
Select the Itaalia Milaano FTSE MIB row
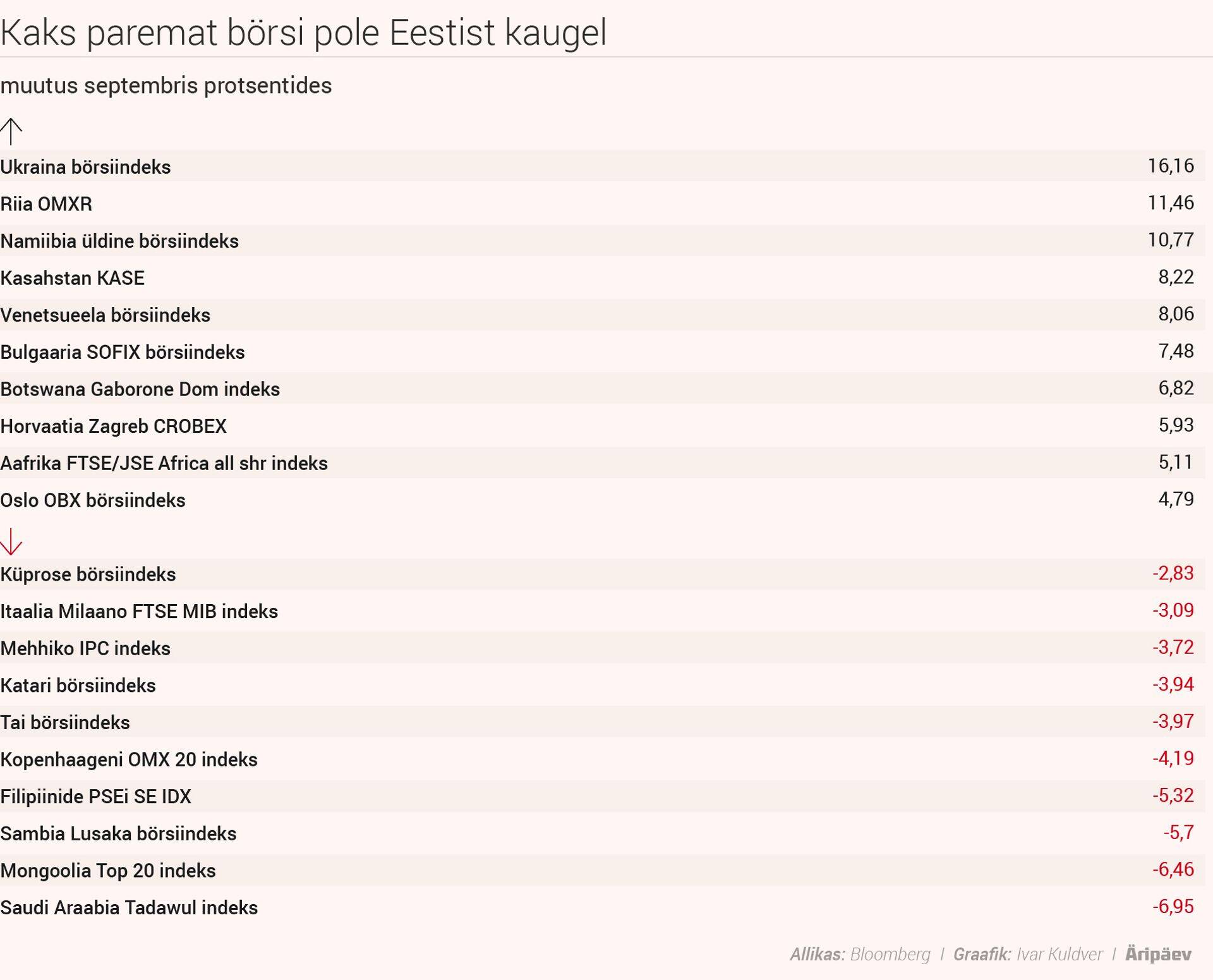139,611
